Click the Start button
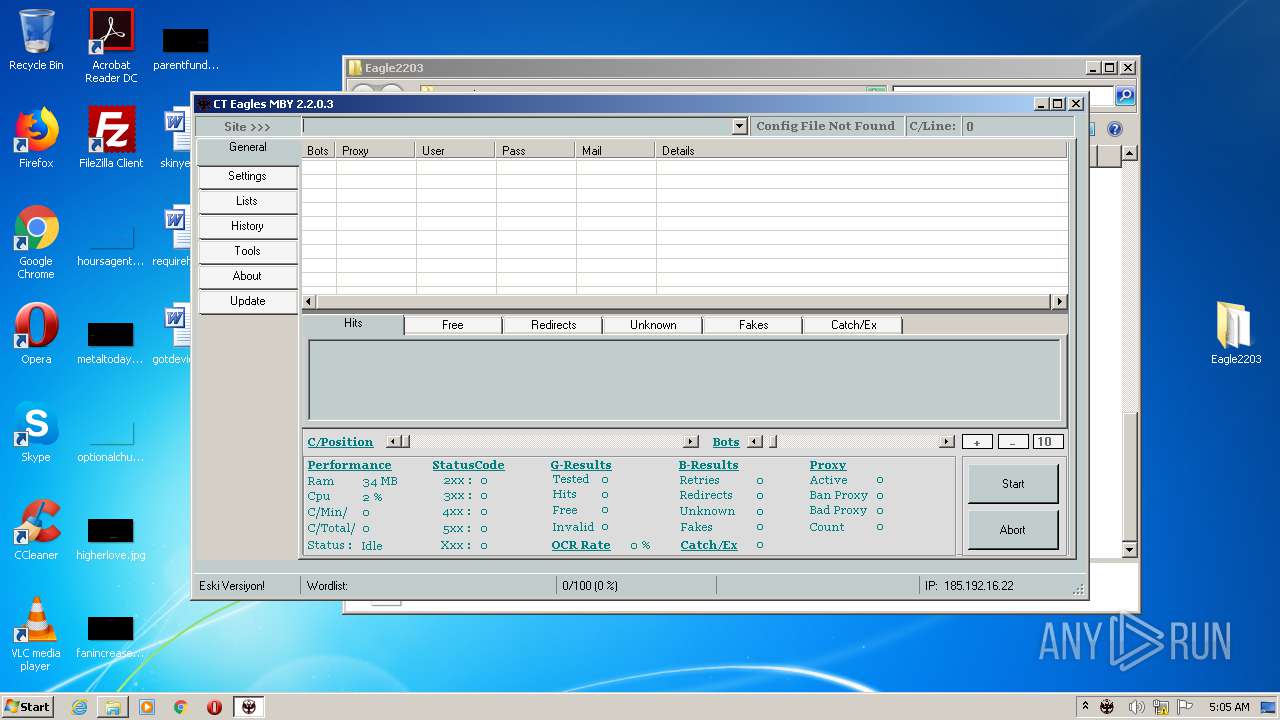This screenshot has height=720, width=1280. coord(1013,484)
